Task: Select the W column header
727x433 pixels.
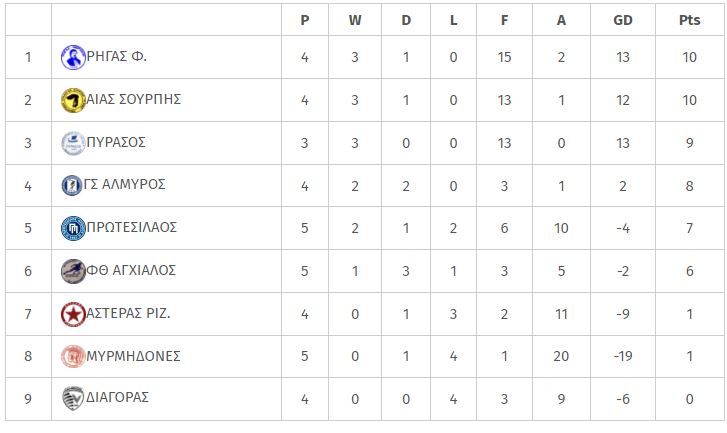Action: [355, 20]
